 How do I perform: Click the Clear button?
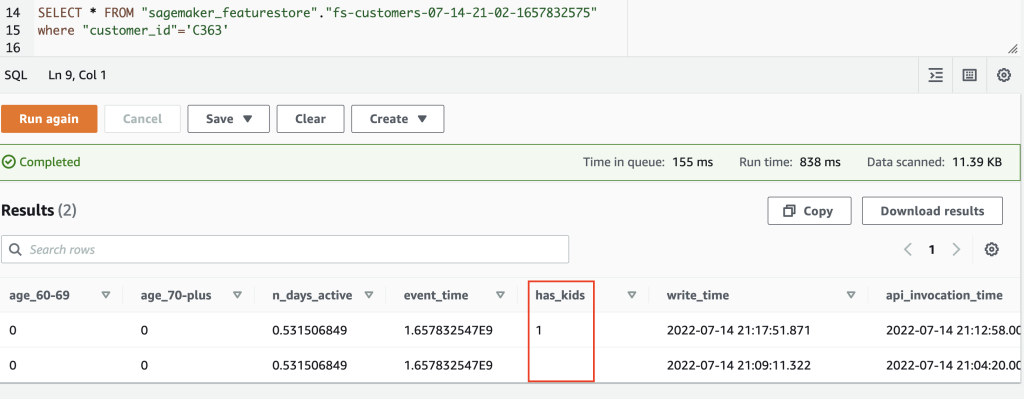click(x=310, y=119)
